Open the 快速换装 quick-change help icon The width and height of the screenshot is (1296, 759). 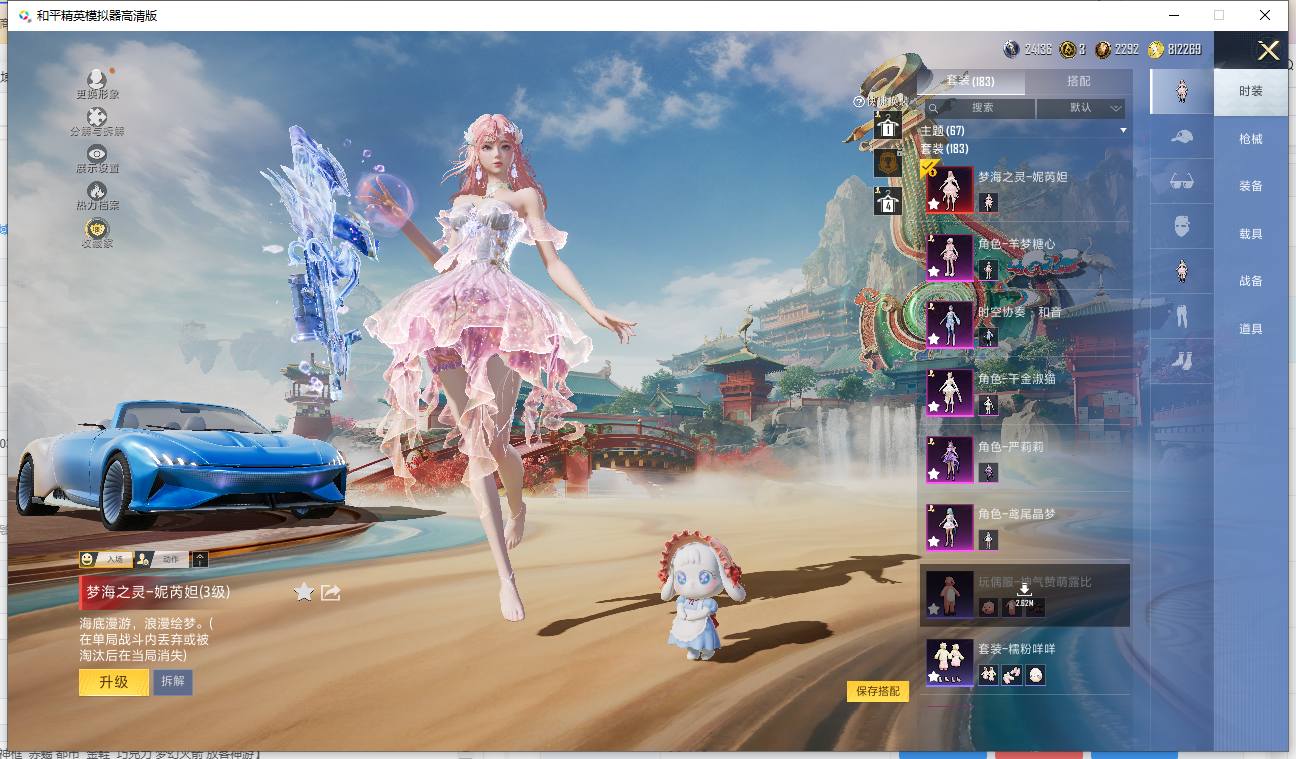point(858,101)
